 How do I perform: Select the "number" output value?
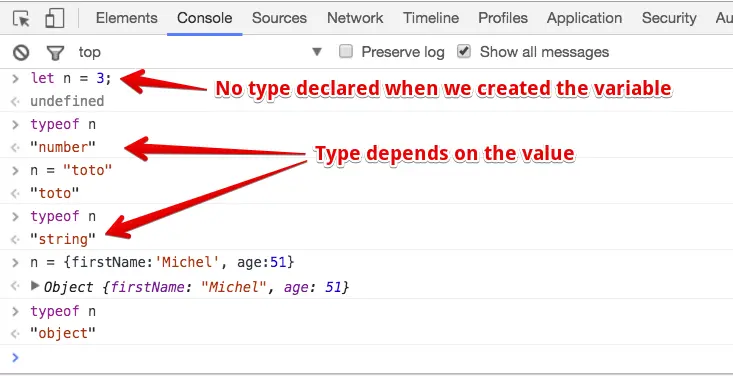pyautogui.click(x=63, y=147)
